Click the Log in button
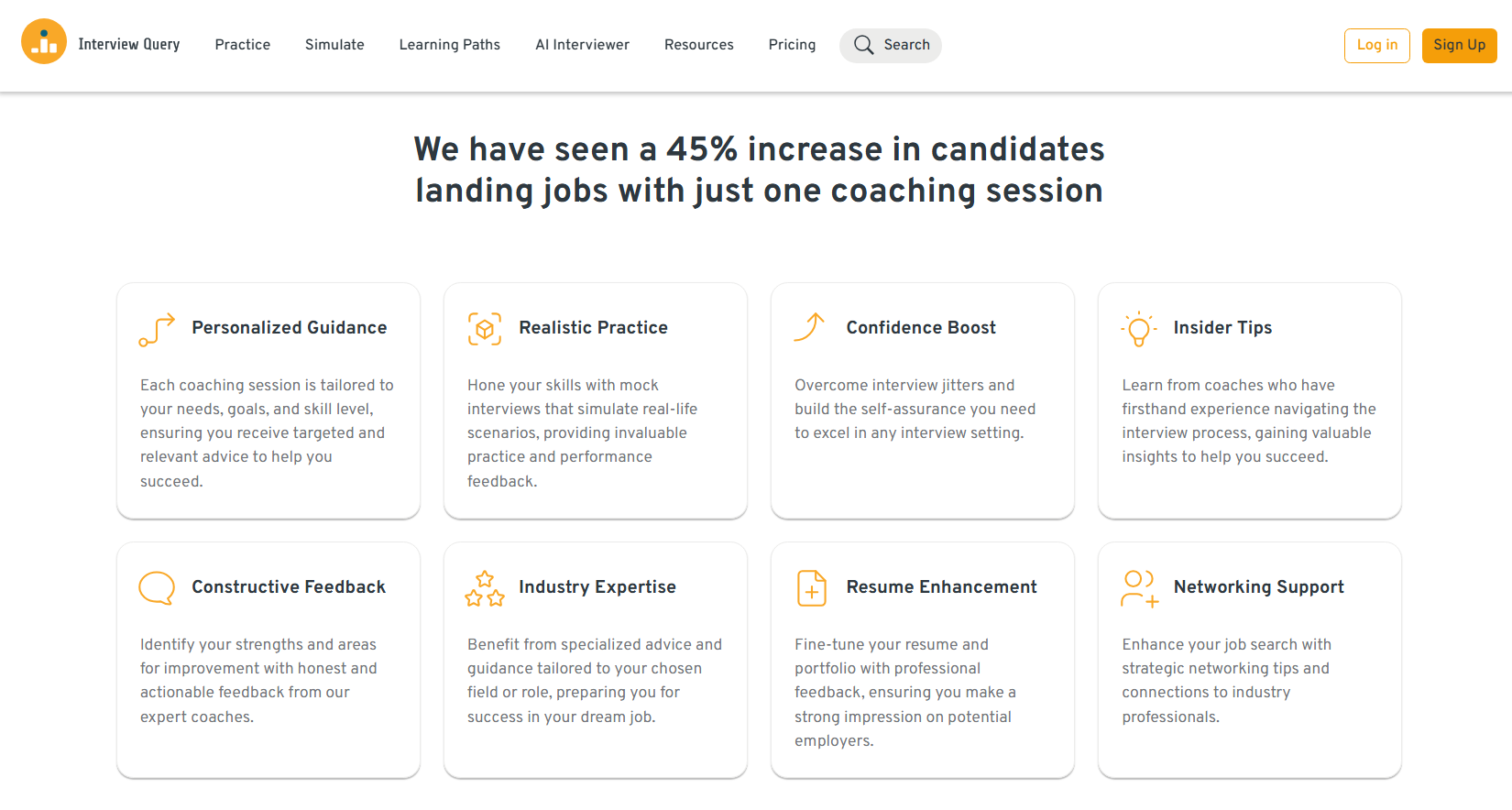The height and width of the screenshot is (810, 1512). (1376, 44)
